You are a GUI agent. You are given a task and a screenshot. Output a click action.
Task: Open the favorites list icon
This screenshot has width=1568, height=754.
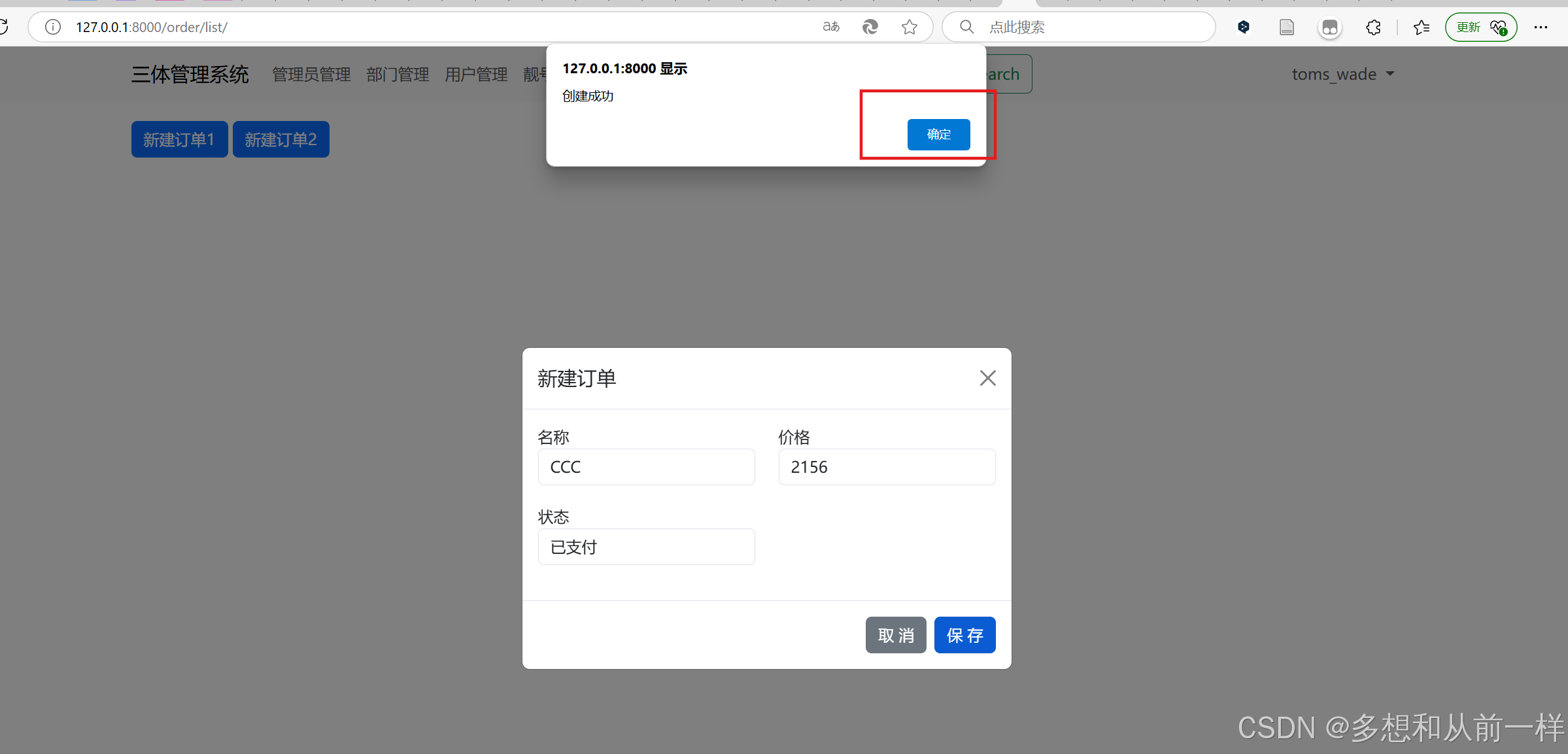pyautogui.click(x=1421, y=27)
